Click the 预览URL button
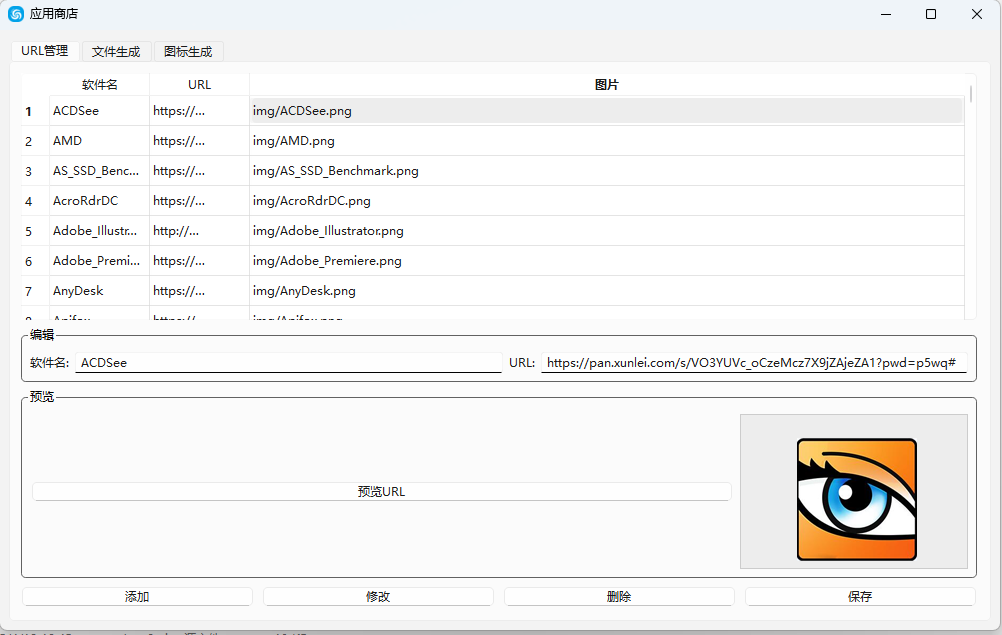This screenshot has height=635, width=1002. coord(382,491)
